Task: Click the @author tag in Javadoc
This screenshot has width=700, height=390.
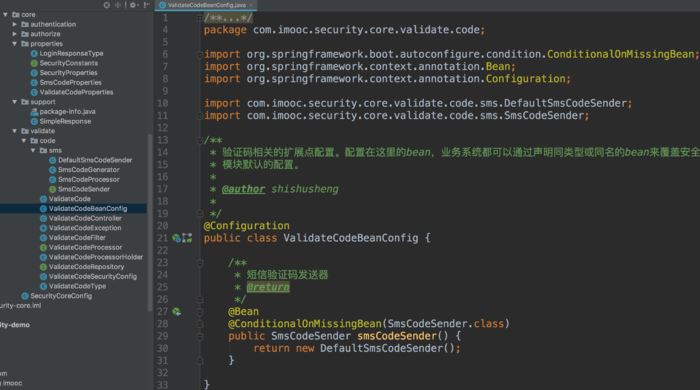Action: [243, 189]
